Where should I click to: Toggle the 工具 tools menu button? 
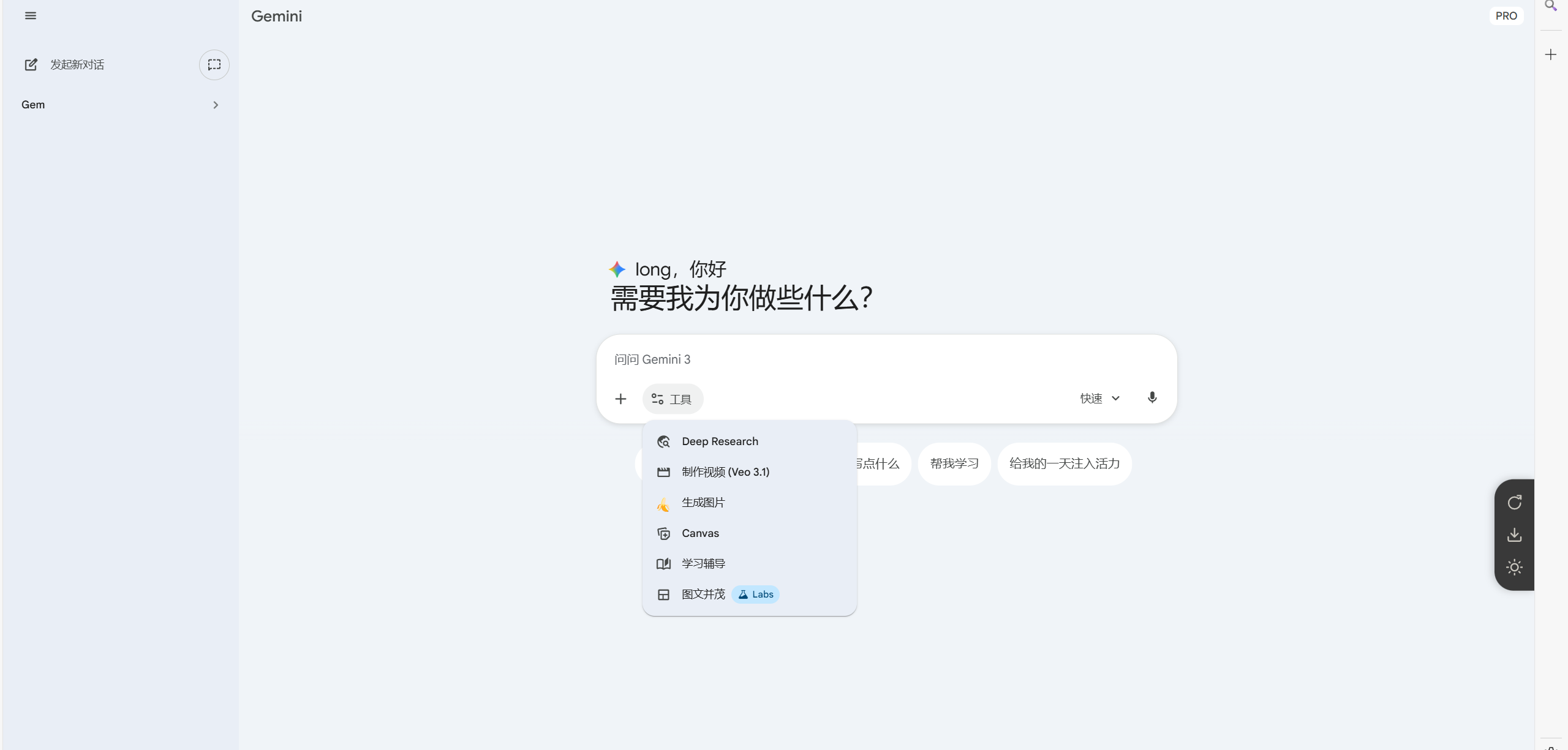click(672, 399)
